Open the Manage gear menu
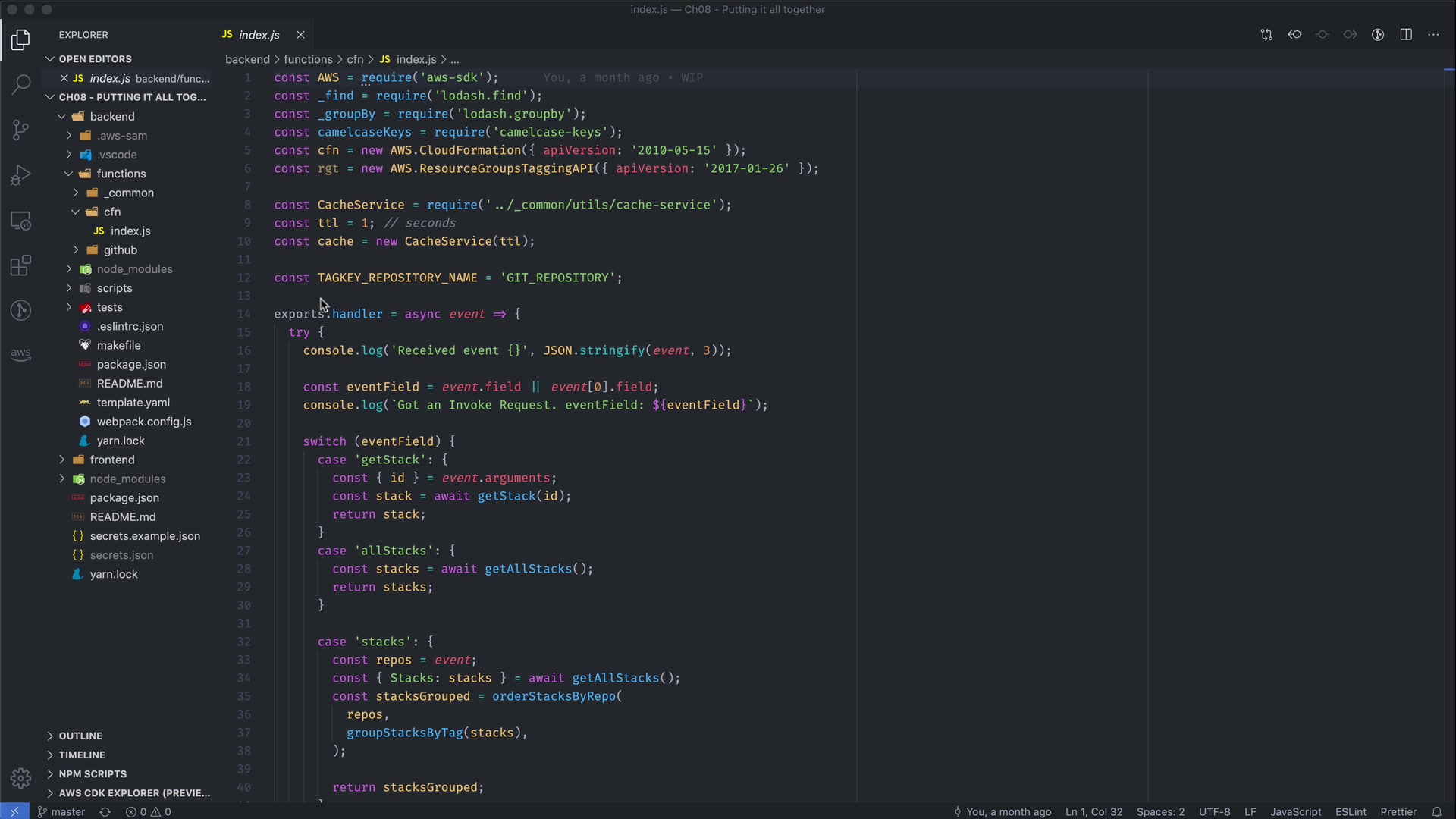Viewport: 1456px width, 819px height. (20, 778)
